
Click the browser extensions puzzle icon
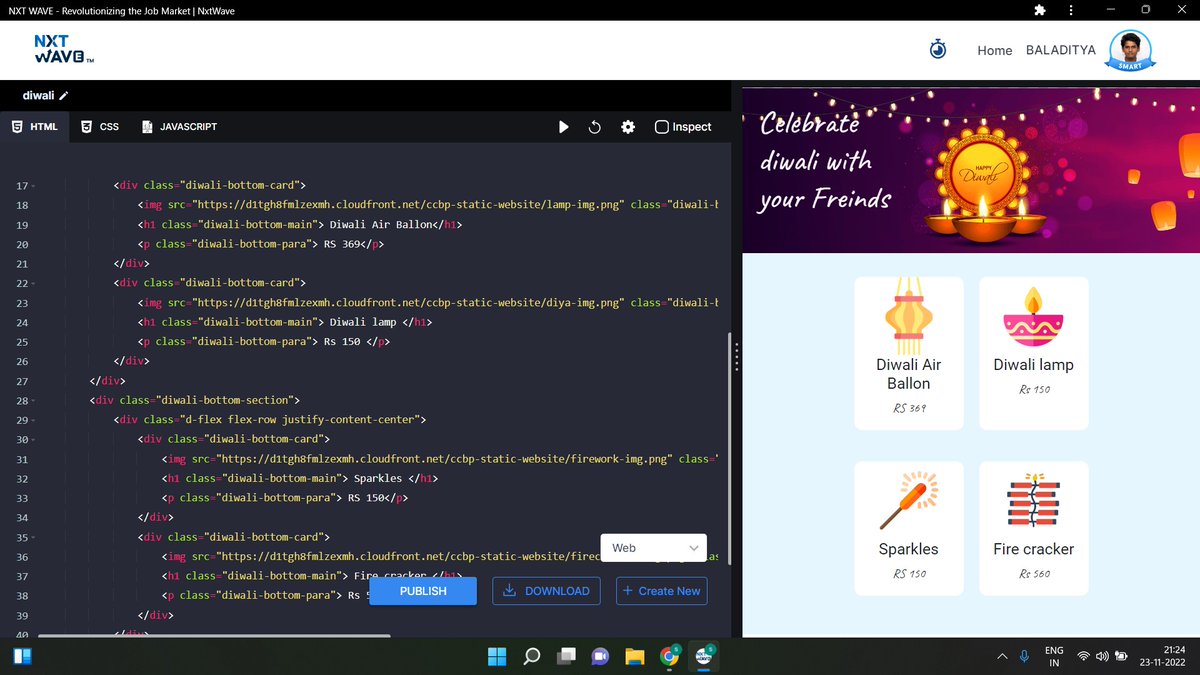click(x=1040, y=10)
